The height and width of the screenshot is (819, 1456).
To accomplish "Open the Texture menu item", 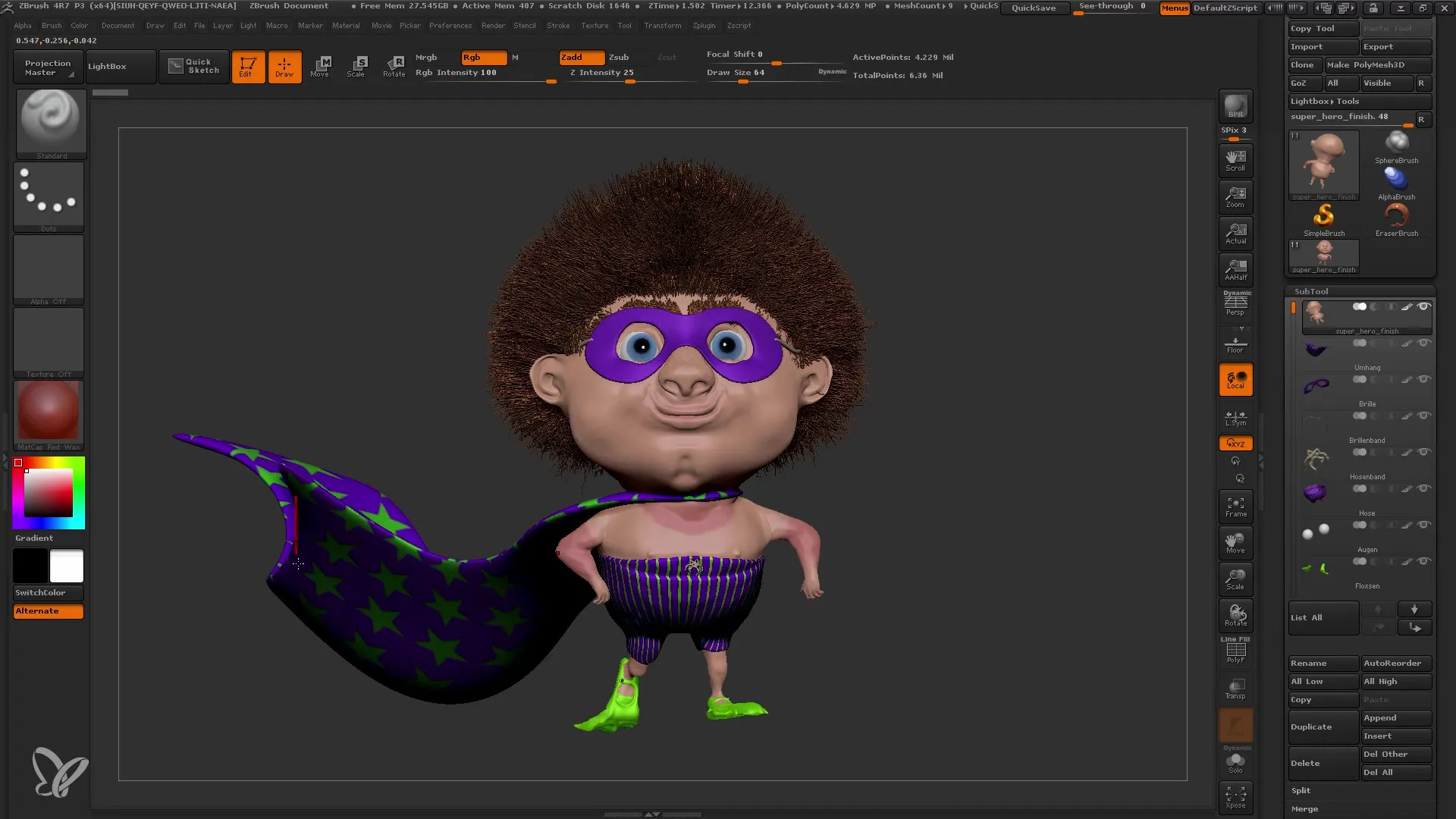I will coord(594,26).
